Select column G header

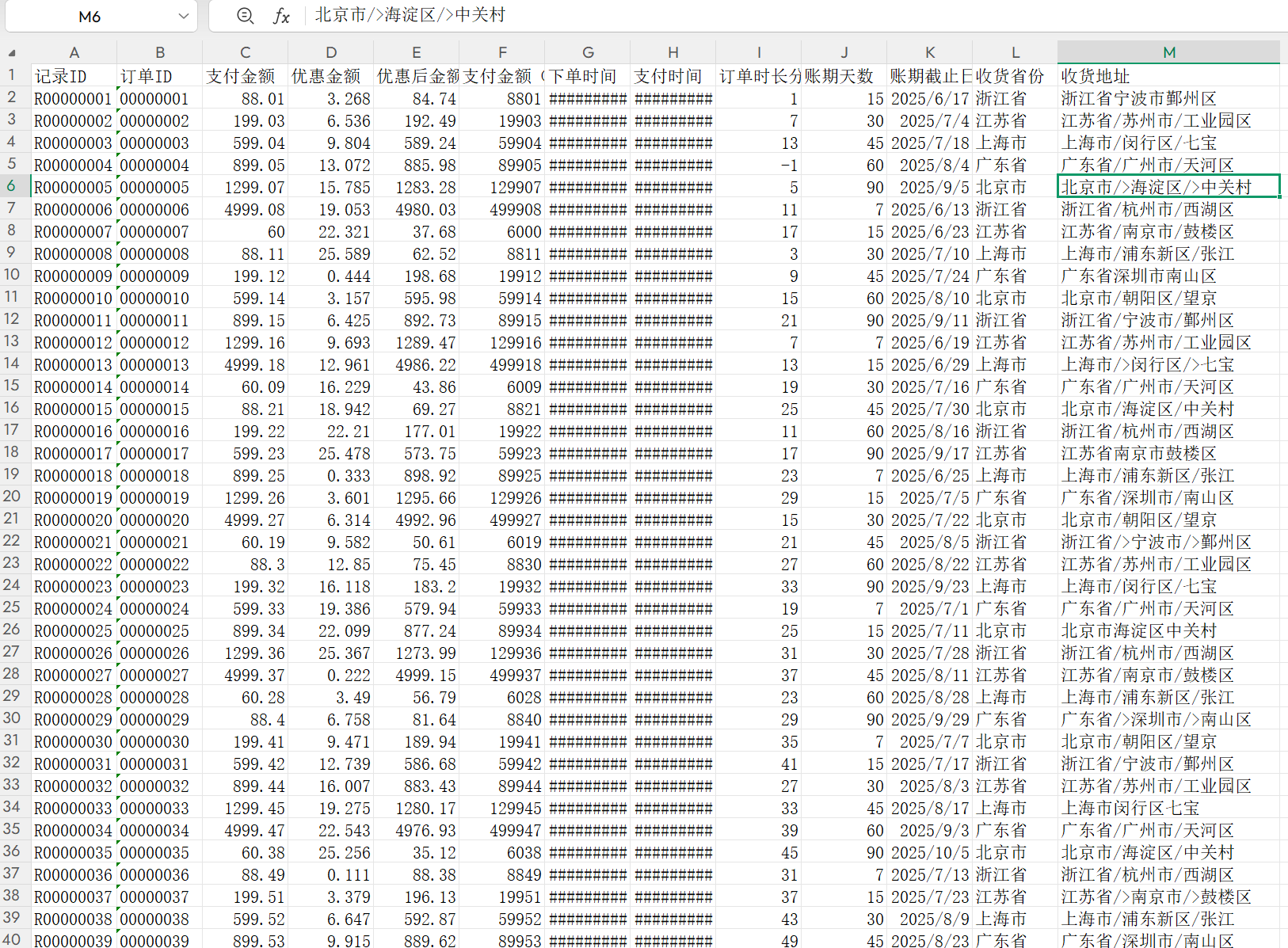[588, 52]
